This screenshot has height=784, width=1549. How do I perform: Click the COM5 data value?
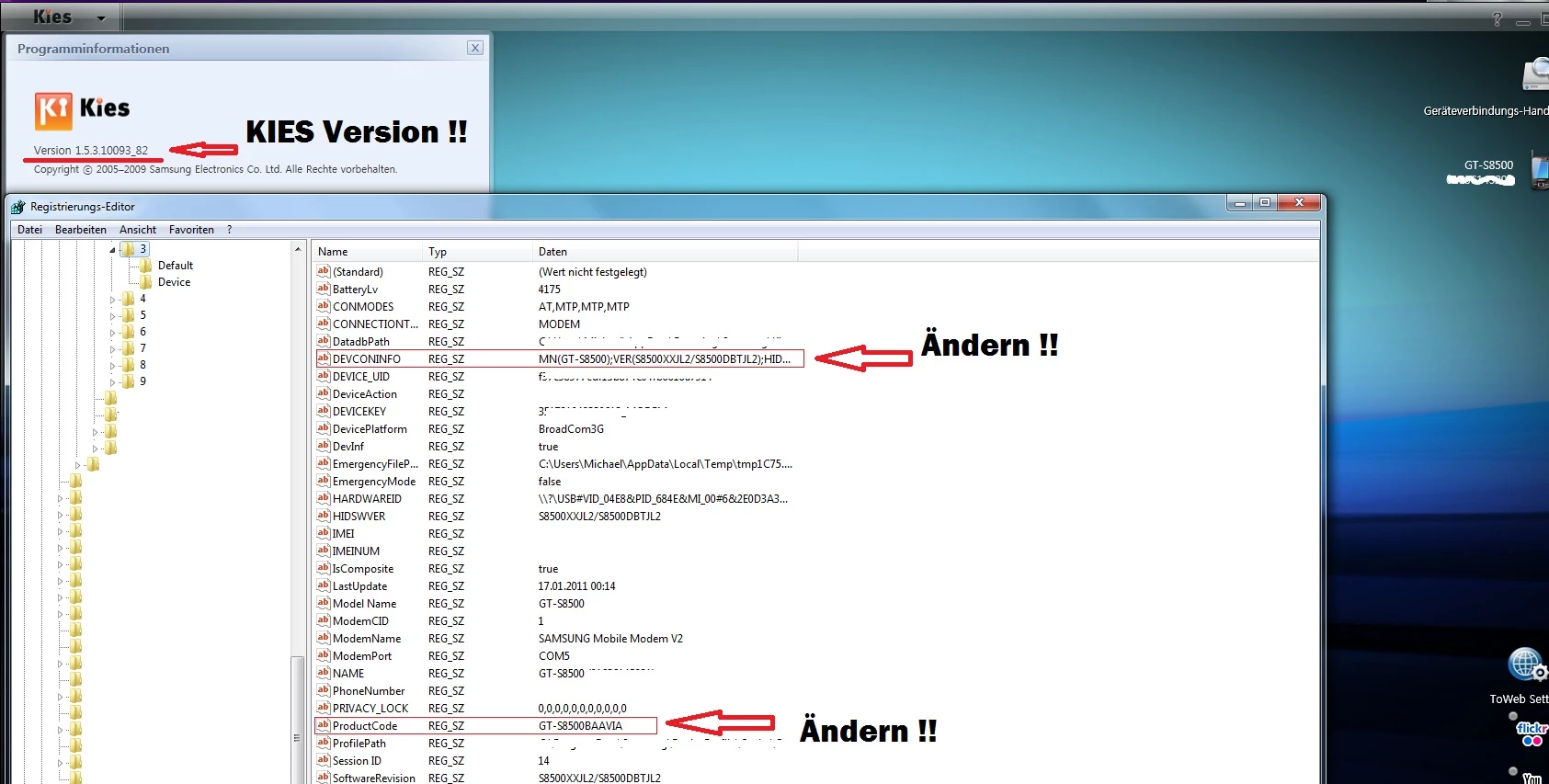click(x=554, y=656)
